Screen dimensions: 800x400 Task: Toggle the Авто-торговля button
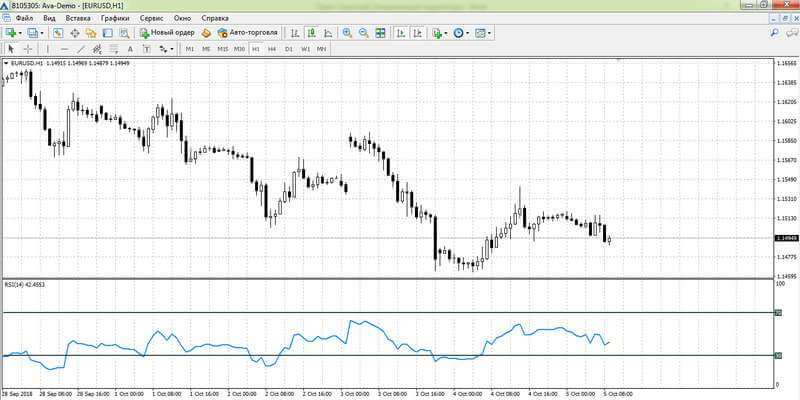click(247, 33)
